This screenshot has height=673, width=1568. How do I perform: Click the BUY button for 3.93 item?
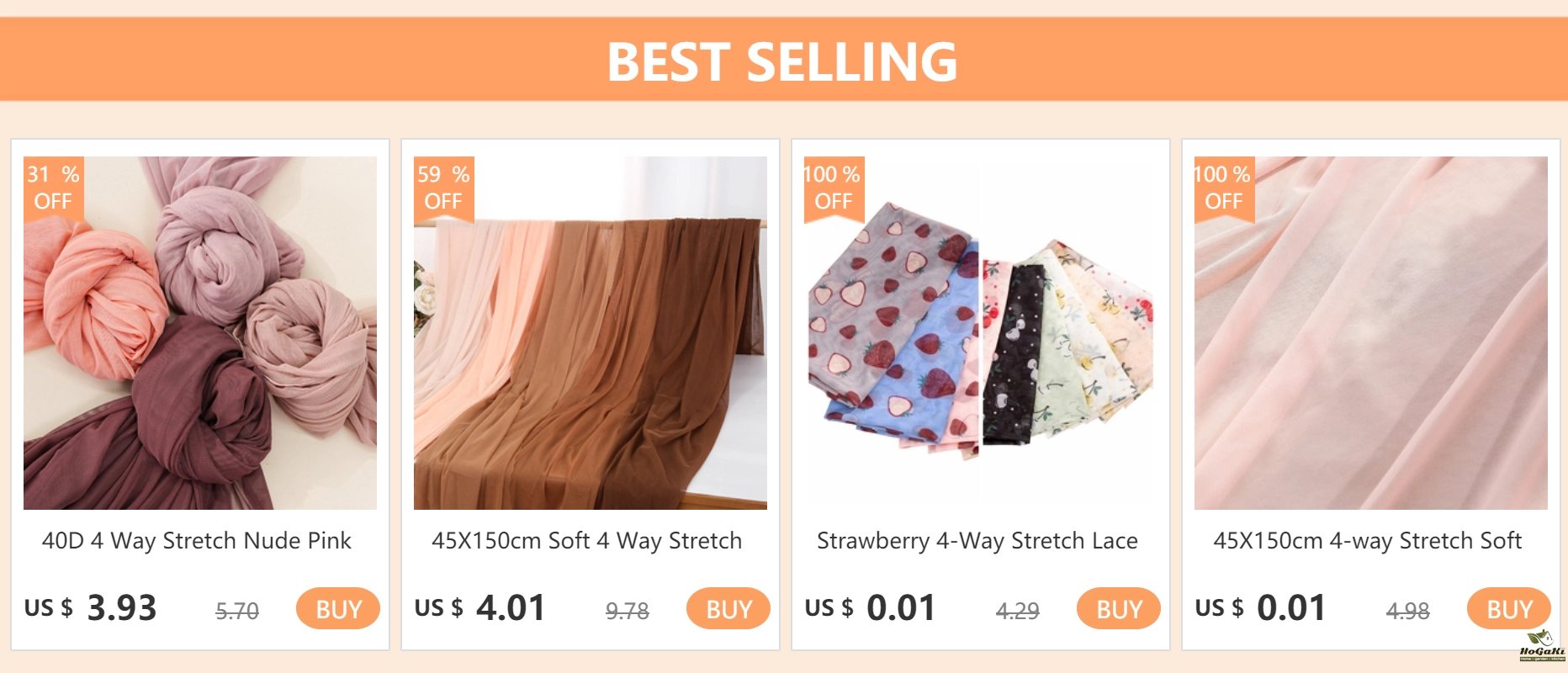point(338,608)
